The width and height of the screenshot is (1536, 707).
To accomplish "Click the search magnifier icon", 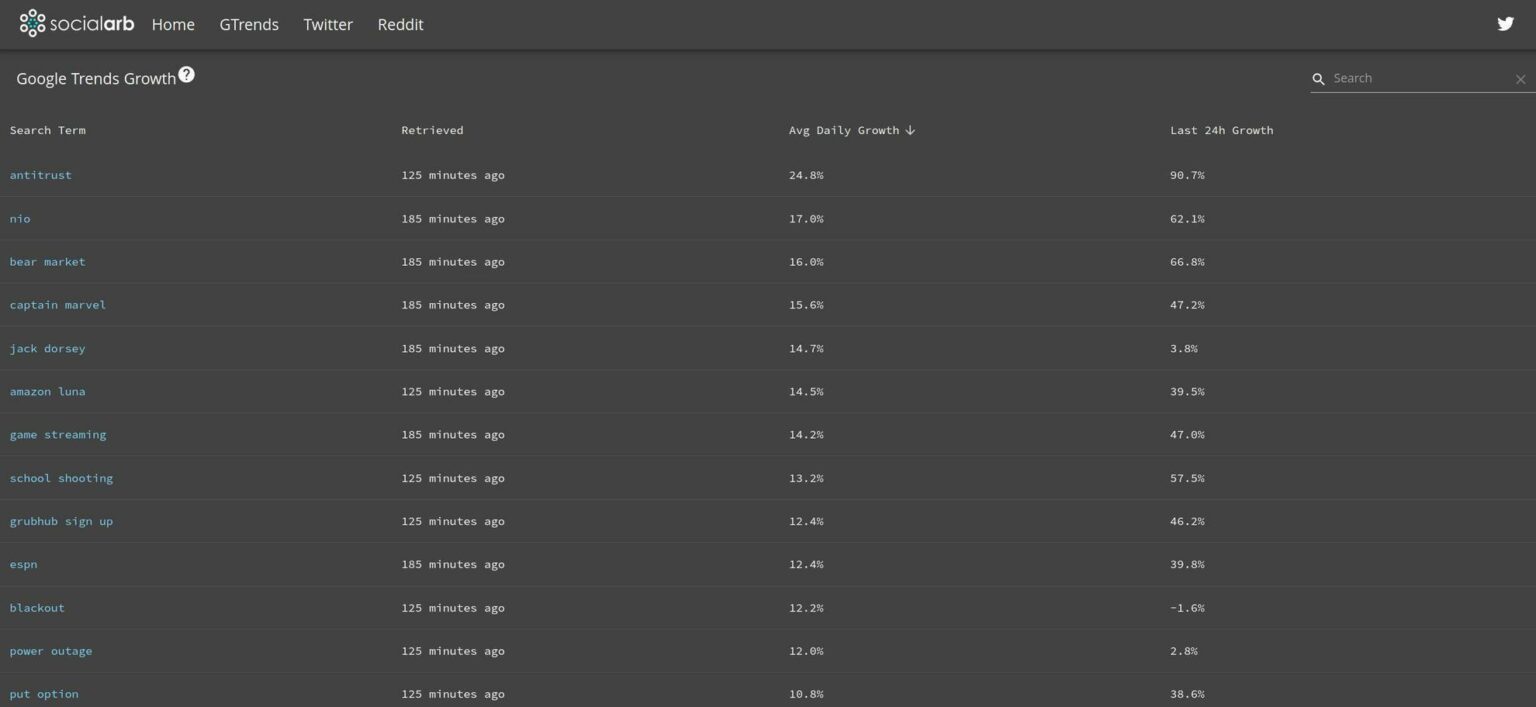I will point(1319,78).
